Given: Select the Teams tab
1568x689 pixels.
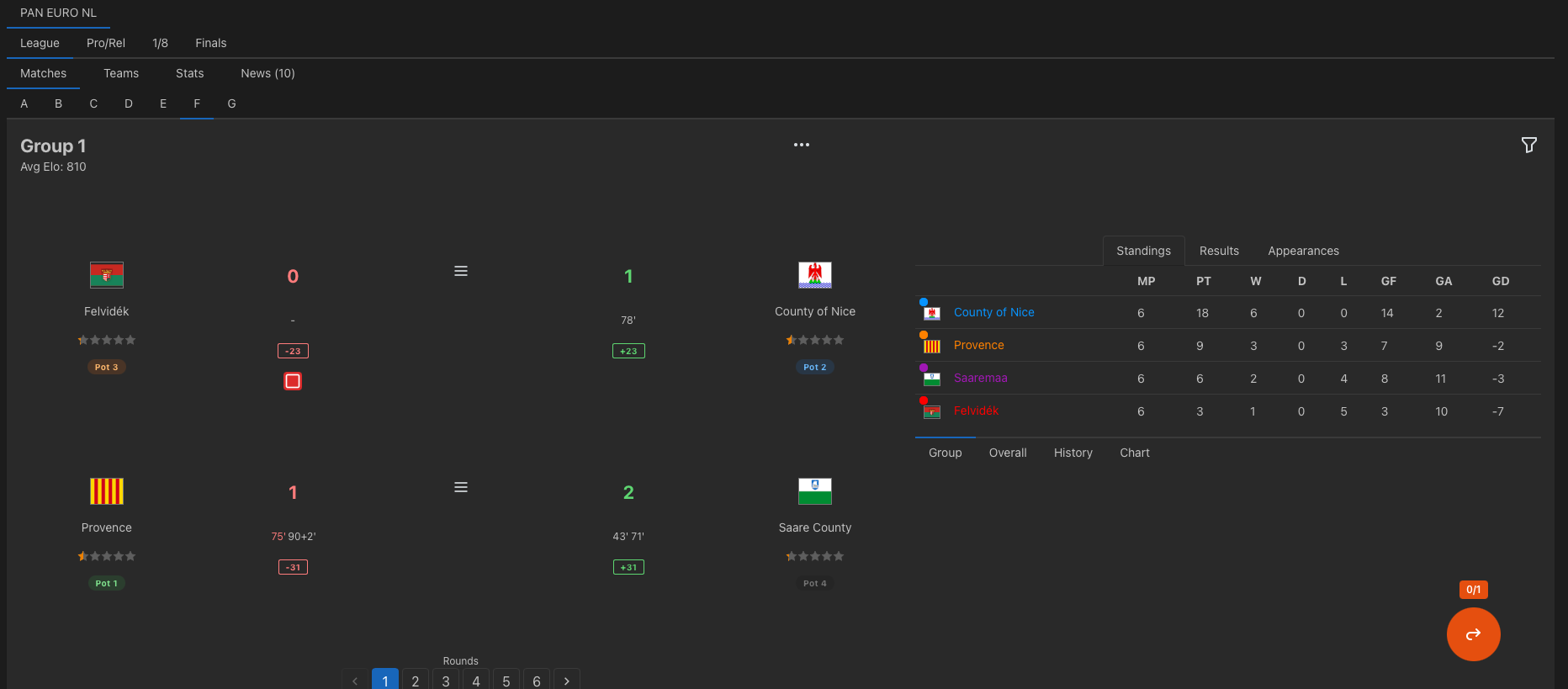Looking at the screenshot, I should pyautogui.click(x=121, y=73).
